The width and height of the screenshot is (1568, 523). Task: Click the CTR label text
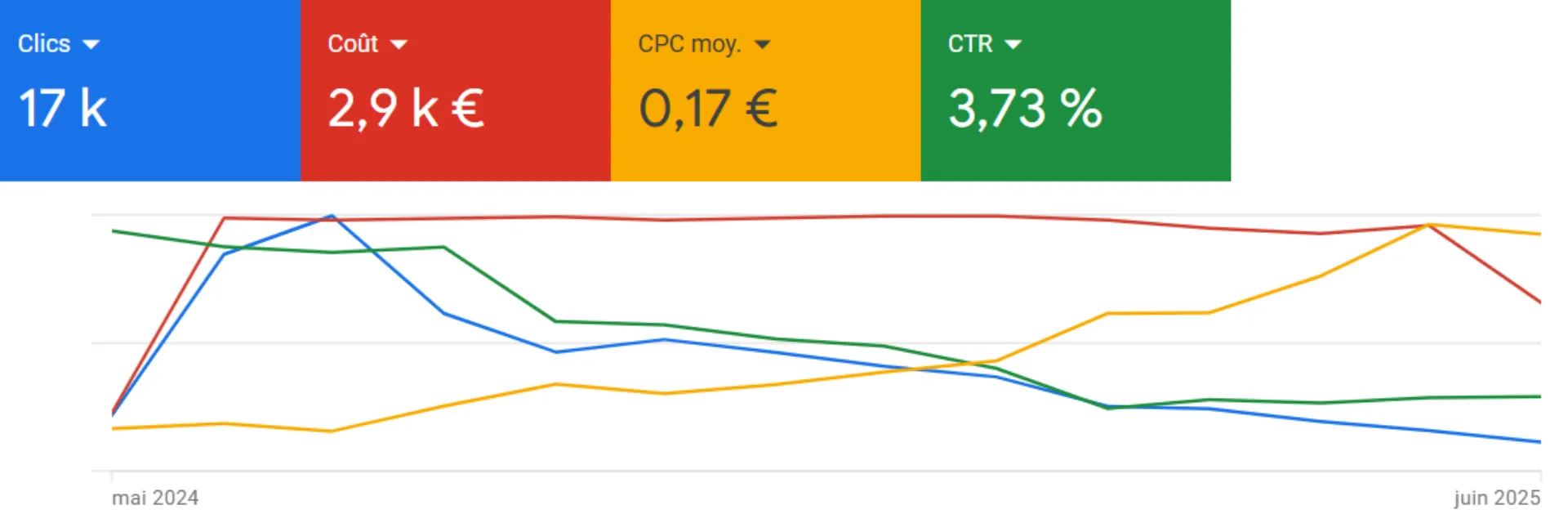click(x=970, y=43)
